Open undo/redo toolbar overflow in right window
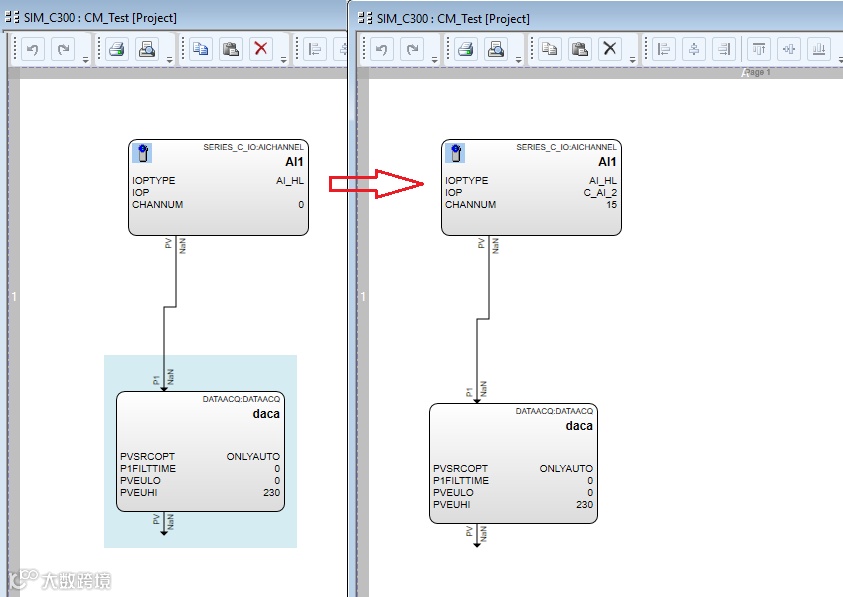This screenshot has width=843, height=597. coord(434,59)
